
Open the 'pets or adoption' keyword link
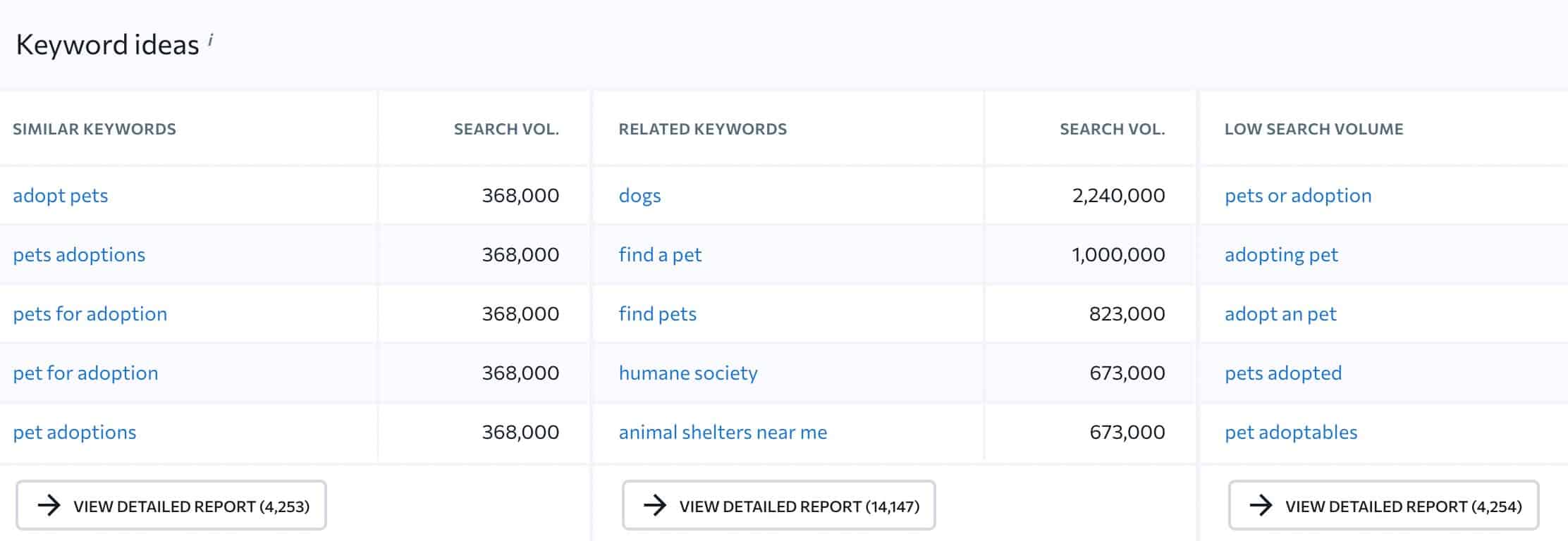(1298, 195)
